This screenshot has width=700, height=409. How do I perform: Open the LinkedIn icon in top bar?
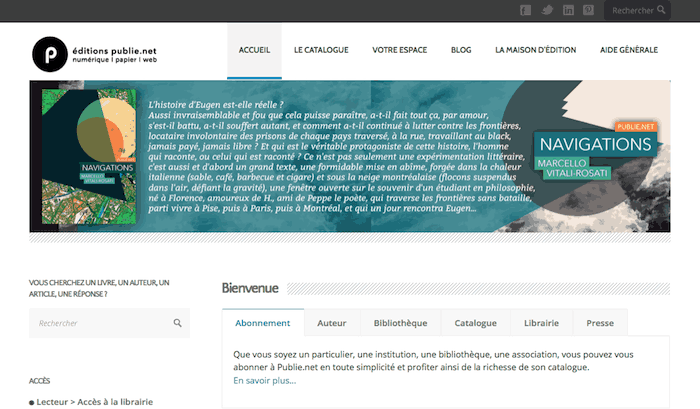pyautogui.click(x=568, y=10)
